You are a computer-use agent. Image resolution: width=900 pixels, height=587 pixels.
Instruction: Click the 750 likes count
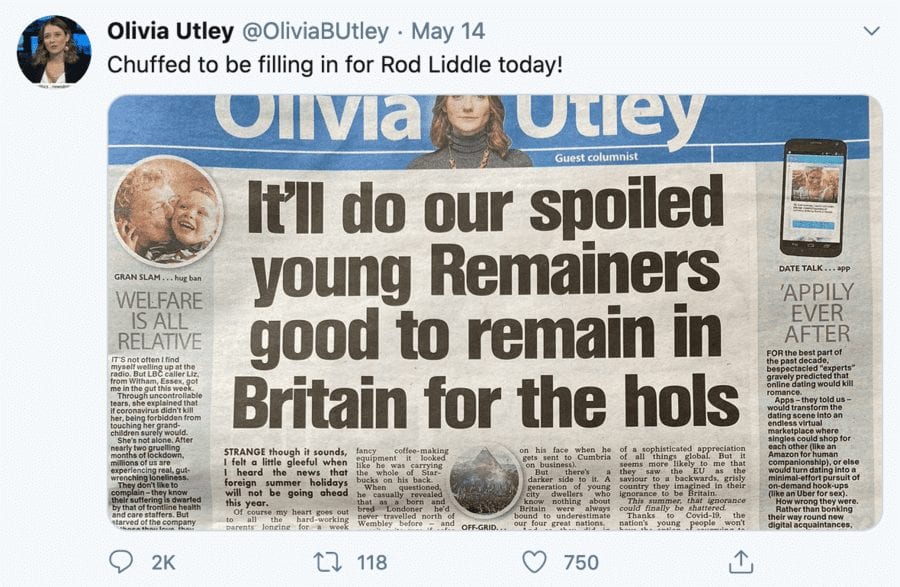[x=581, y=563]
